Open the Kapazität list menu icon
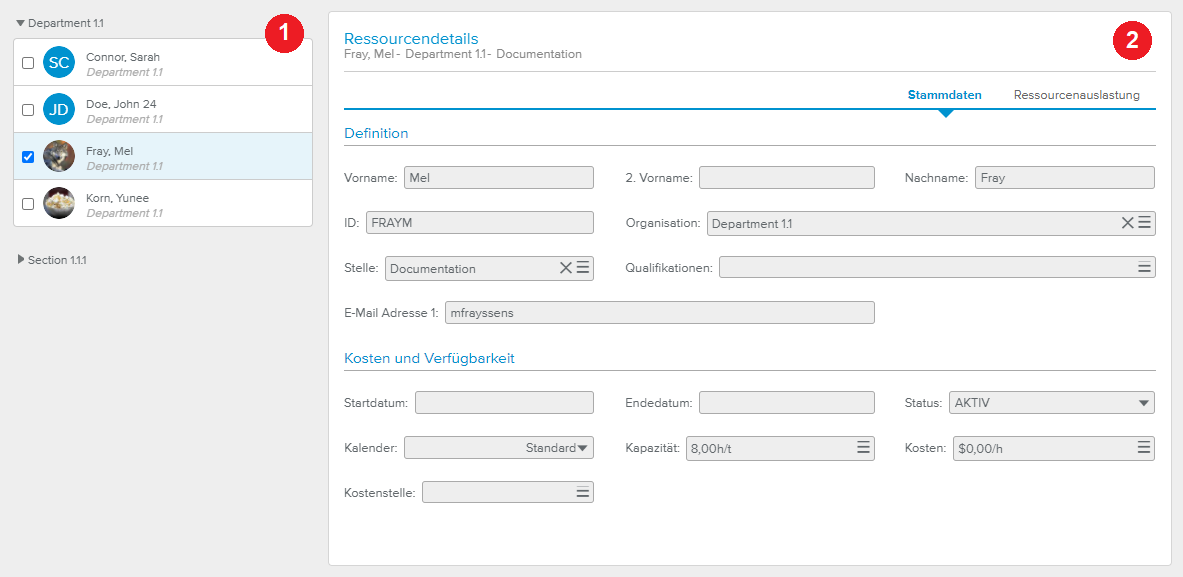 tap(864, 448)
